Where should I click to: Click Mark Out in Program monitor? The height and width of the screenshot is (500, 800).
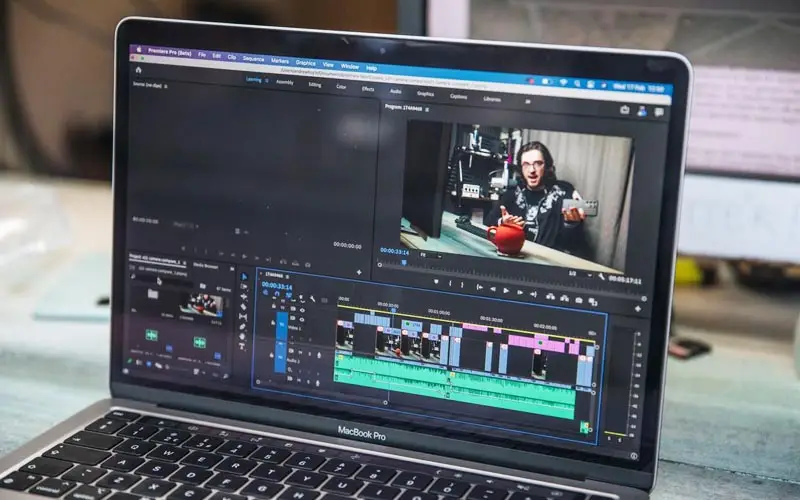[x=462, y=285]
